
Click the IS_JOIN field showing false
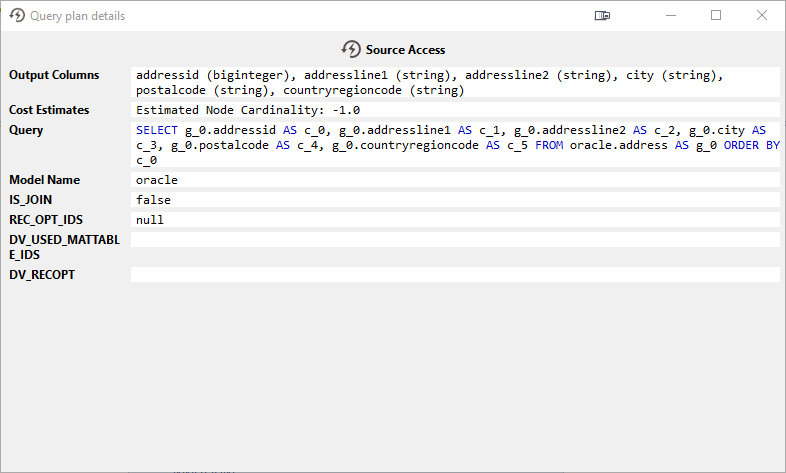(454, 200)
